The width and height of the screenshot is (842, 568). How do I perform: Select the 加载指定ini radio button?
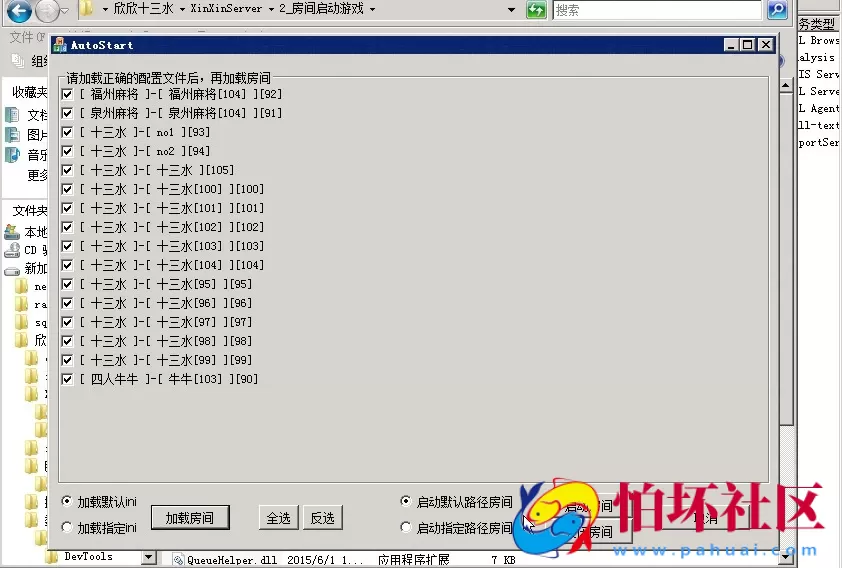[67, 527]
